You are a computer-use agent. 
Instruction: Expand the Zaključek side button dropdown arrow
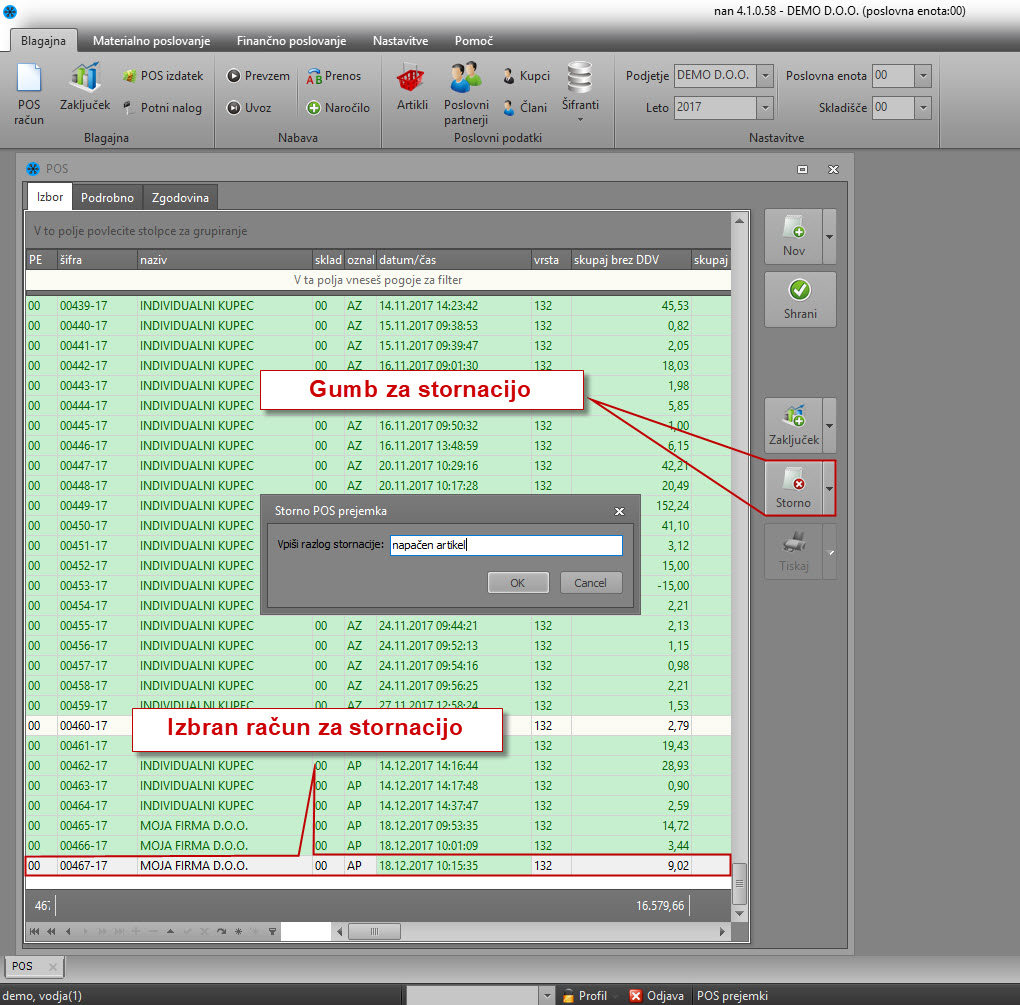[x=829, y=425]
